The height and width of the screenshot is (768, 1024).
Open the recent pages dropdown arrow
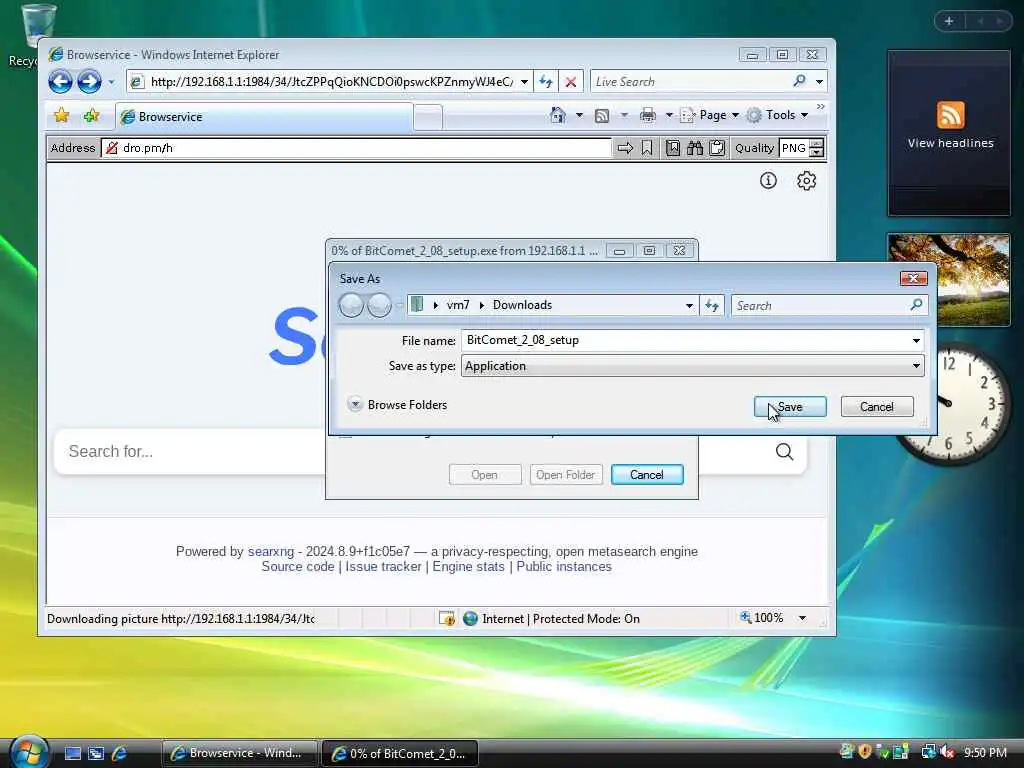point(111,82)
